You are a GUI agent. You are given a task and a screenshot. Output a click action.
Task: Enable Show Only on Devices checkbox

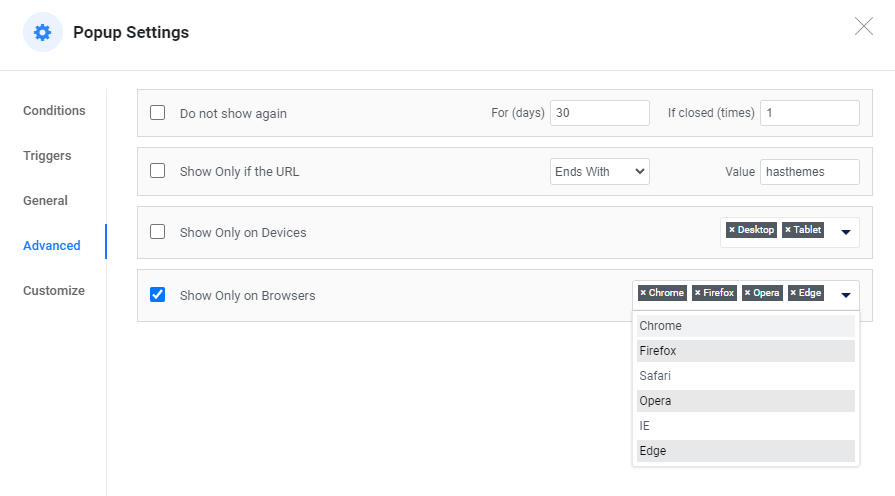[x=157, y=232]
